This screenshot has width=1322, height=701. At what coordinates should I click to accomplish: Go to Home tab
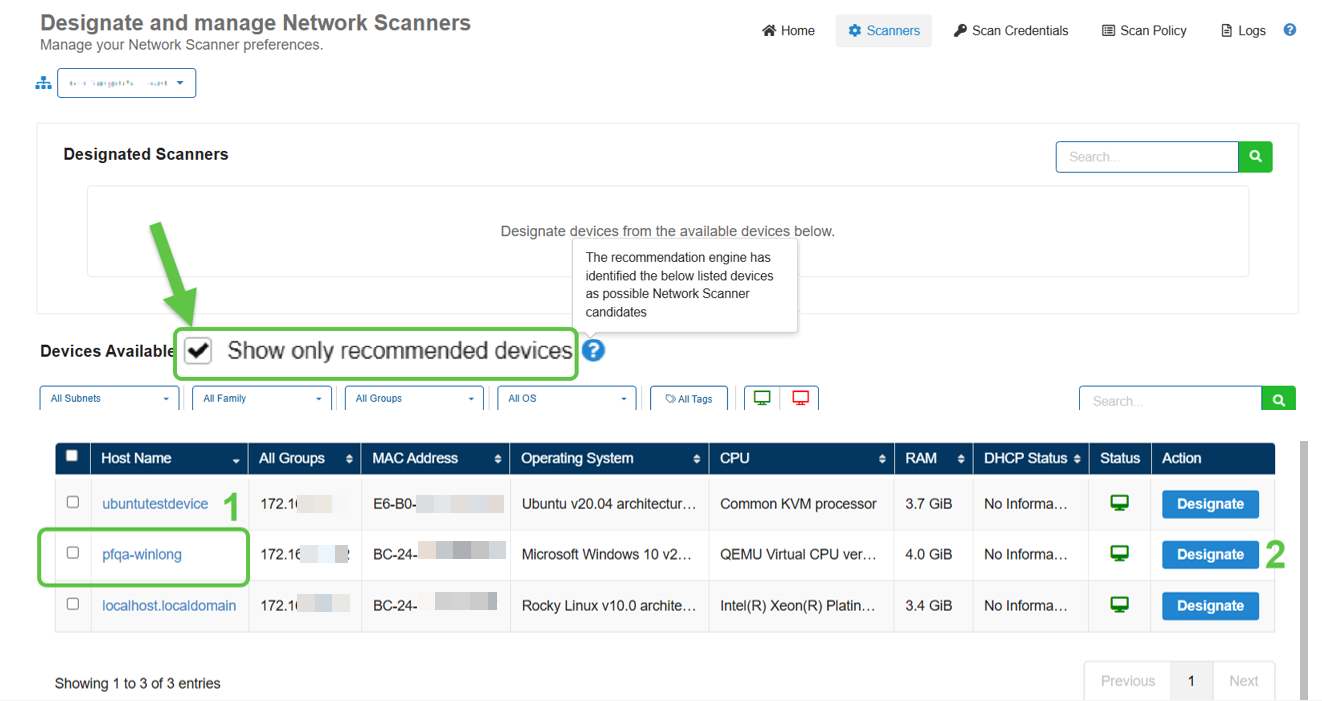click(788, 31)
